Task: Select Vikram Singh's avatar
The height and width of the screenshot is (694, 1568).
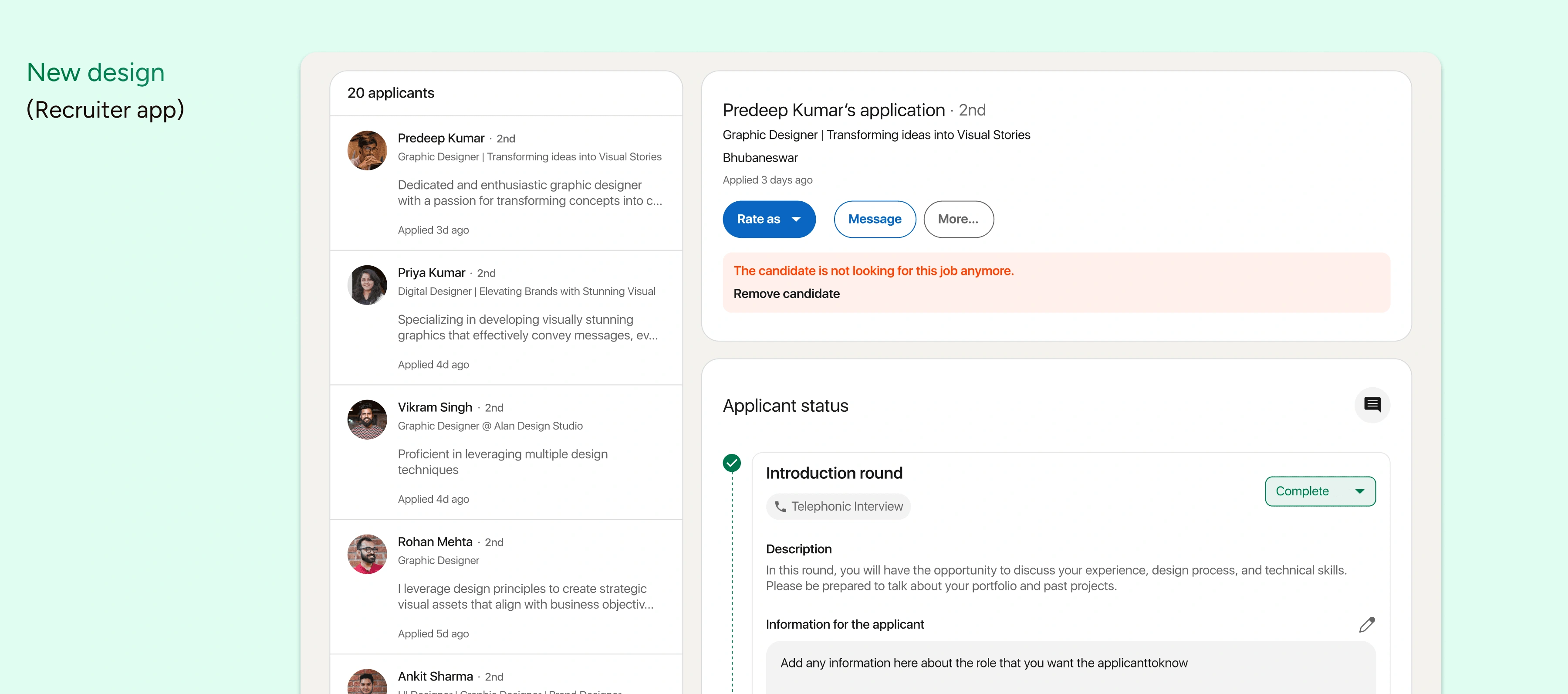Action: [367, 420]
